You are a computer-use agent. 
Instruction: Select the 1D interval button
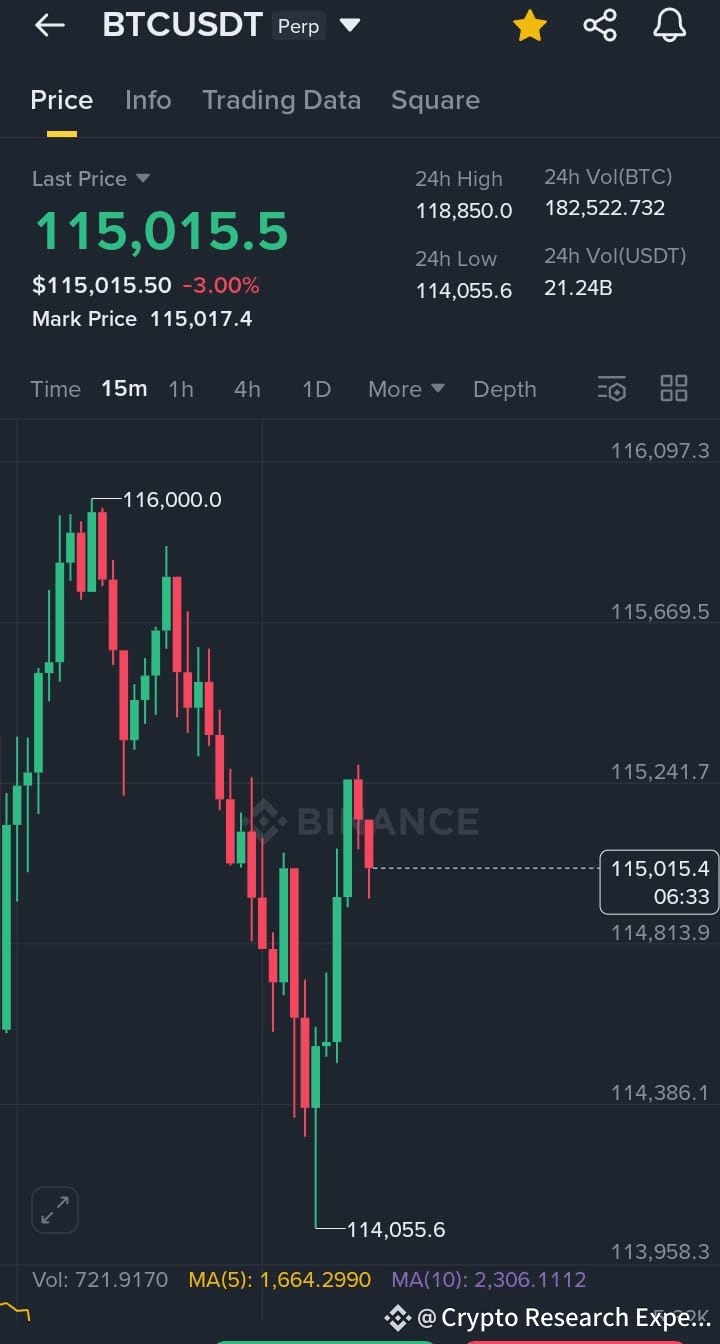coord(316,389)
